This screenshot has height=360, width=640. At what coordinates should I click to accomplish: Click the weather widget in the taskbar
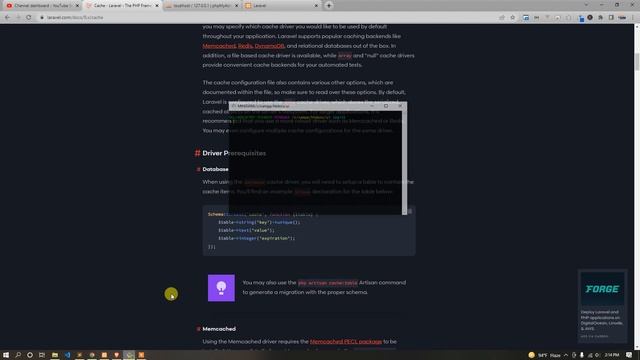(544, 355)
